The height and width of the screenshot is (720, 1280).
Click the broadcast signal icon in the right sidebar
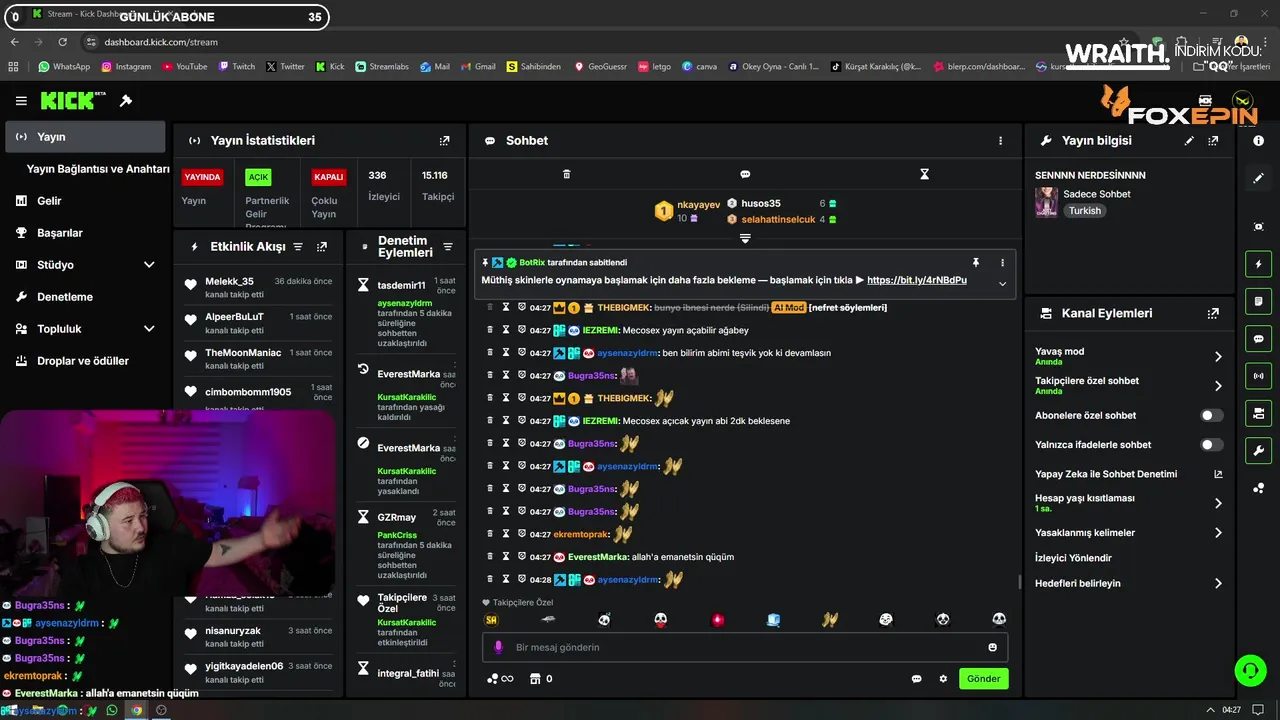click(1258, 376)
